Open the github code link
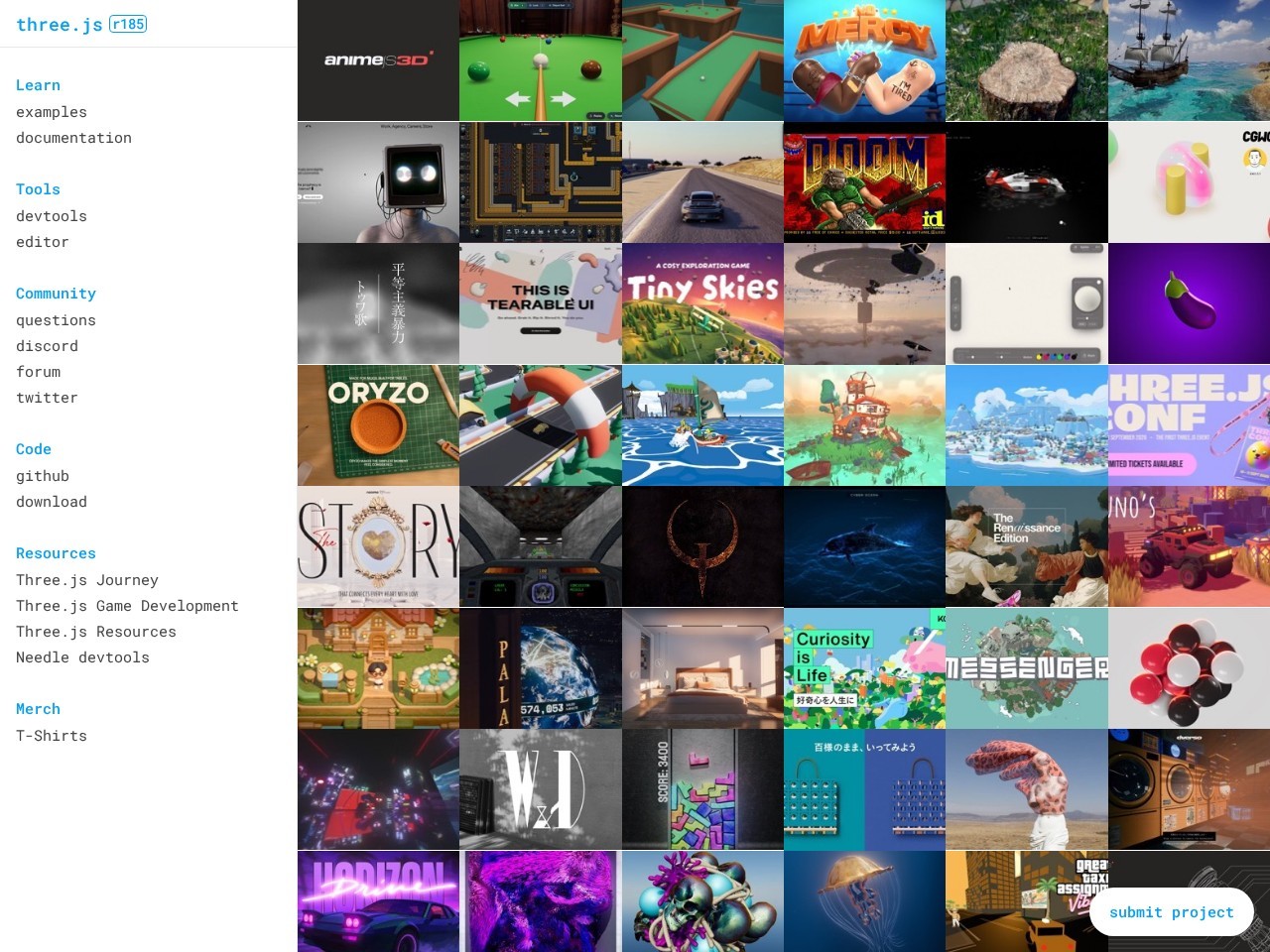Image resolution: width=1270 pixels, height=952 pixels. coord(43,476)
